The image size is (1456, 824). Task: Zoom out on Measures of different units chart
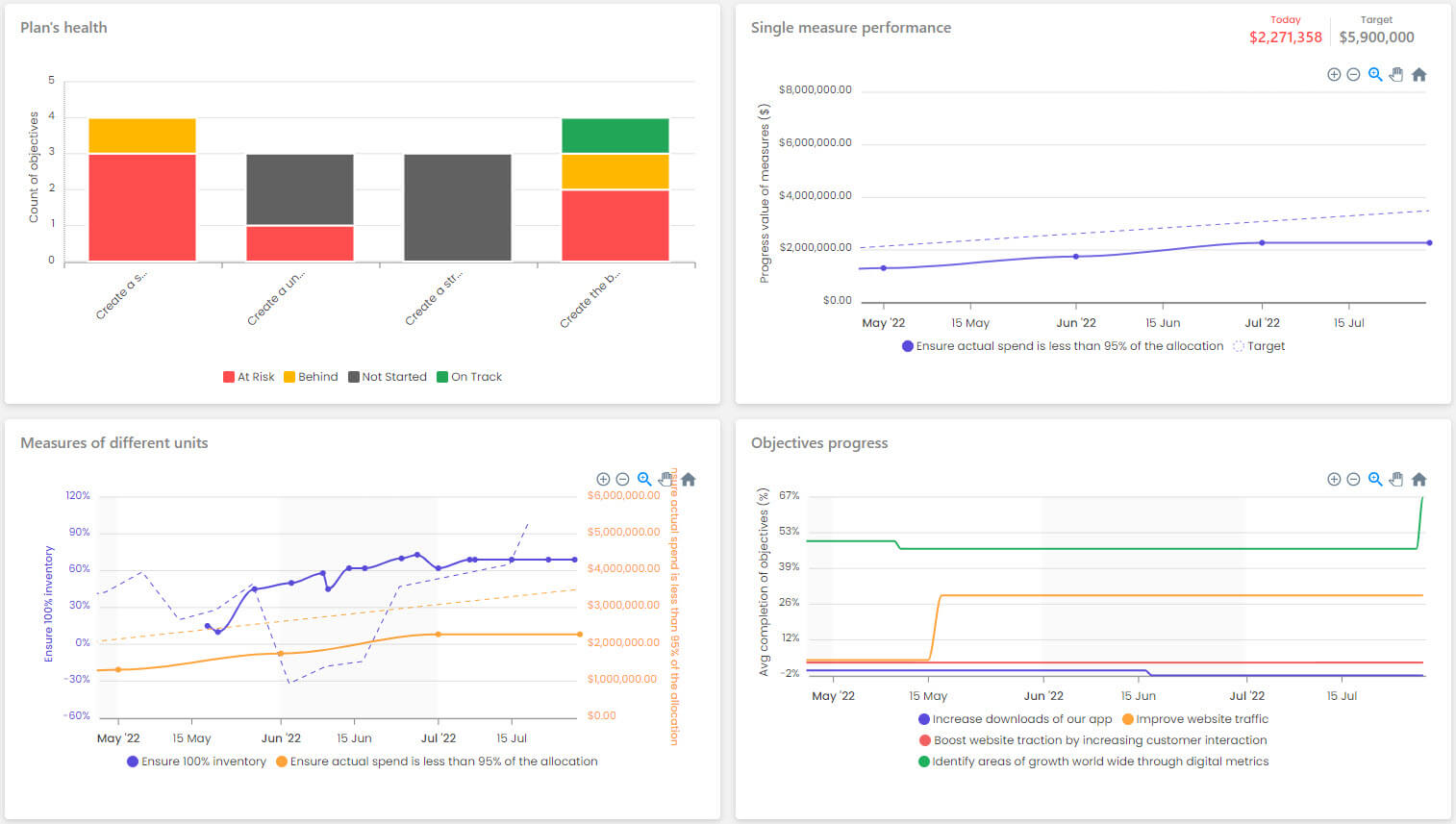622,479
